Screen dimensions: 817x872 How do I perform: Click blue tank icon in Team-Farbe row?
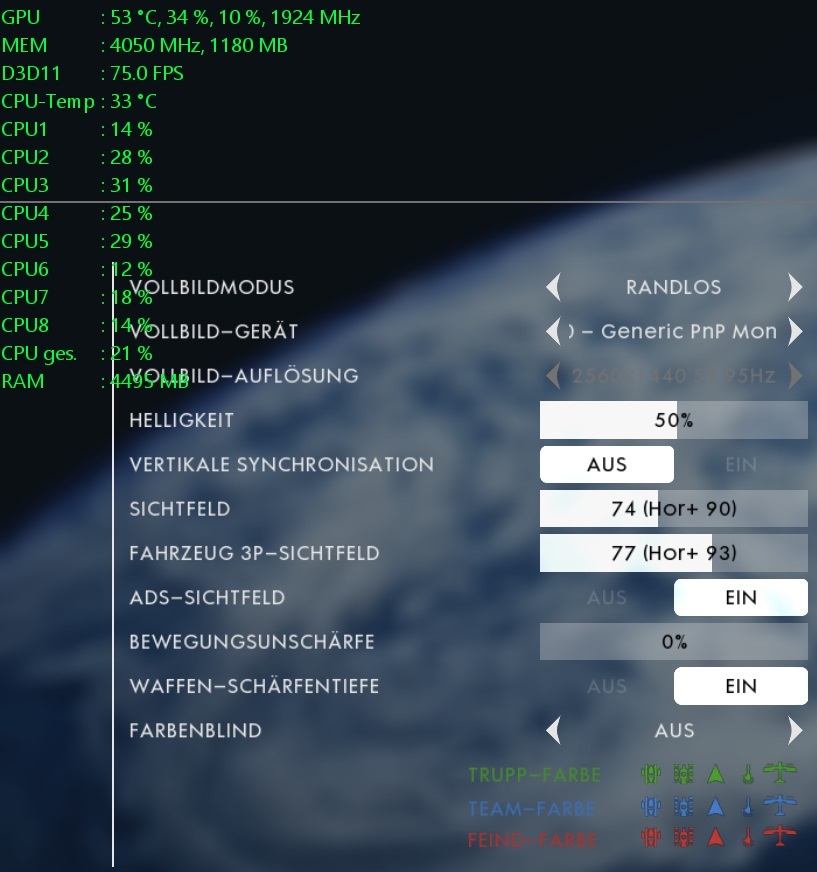[651, 806]
